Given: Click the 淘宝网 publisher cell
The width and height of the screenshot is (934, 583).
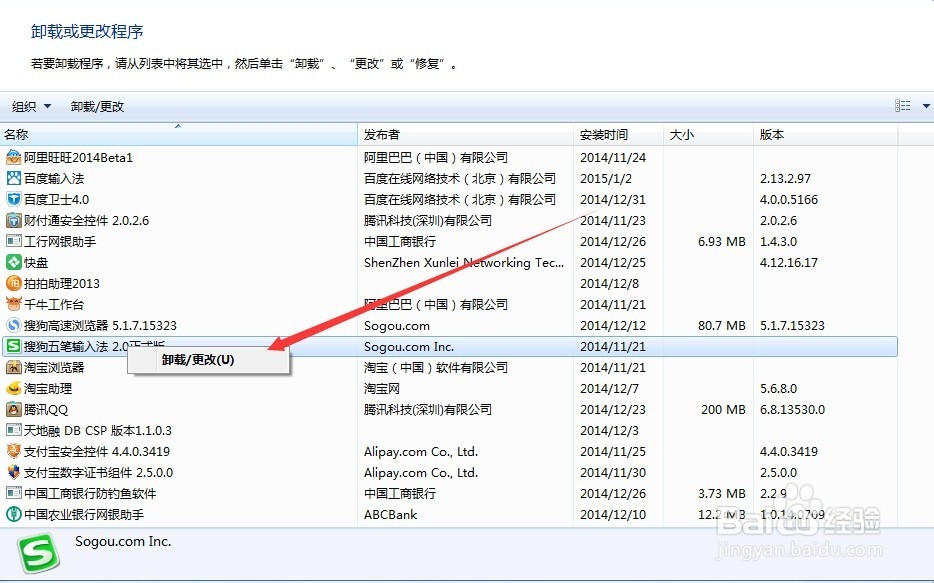Looking at the screenshot, I should (381, 388).
